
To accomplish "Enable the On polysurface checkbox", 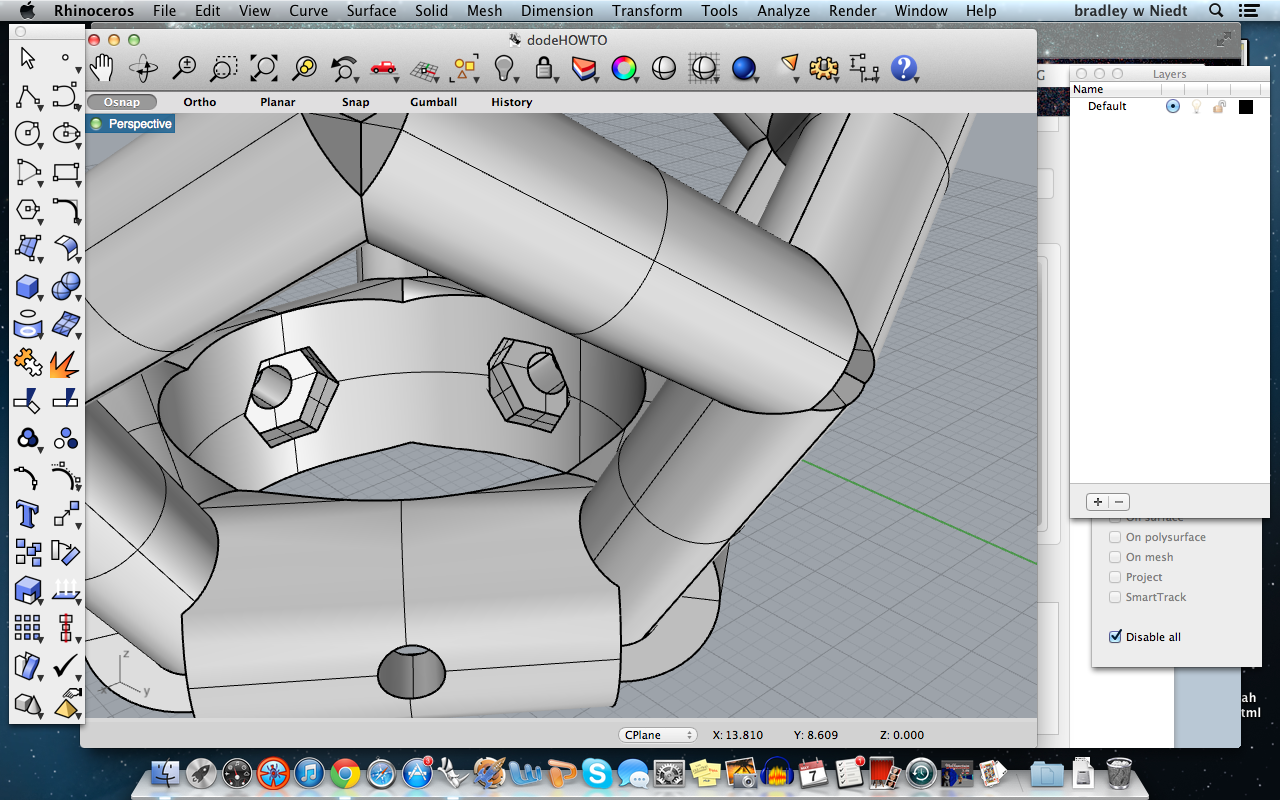I will pyautogui.click(x=1116, y=537).
